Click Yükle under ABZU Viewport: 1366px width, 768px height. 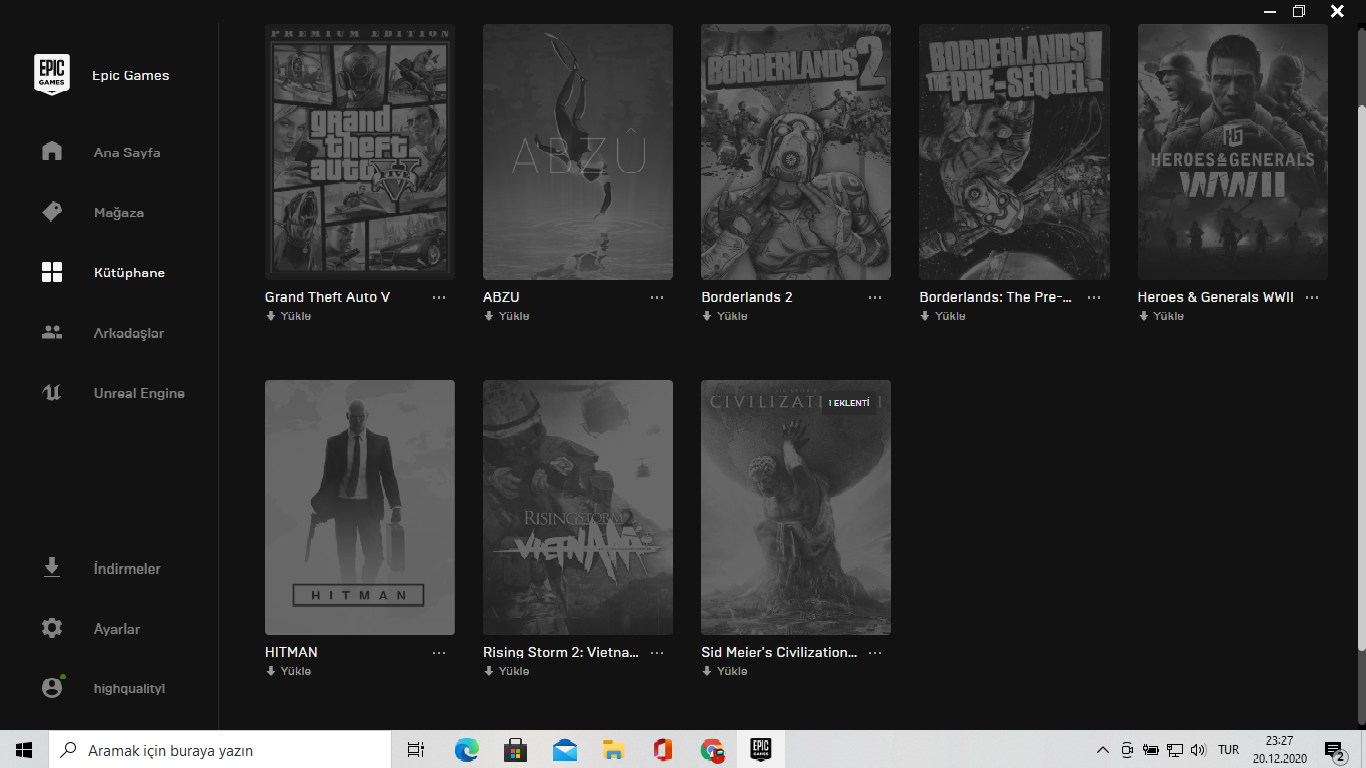click(x=506, y=316)
